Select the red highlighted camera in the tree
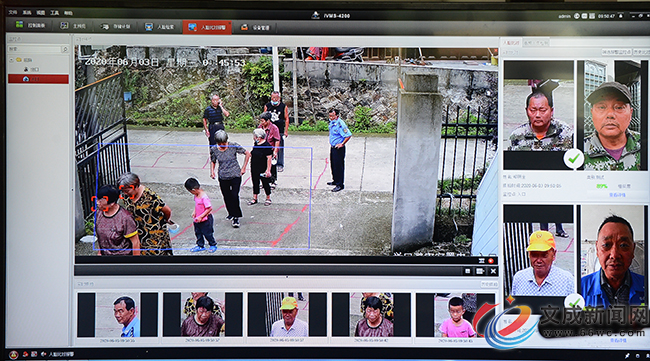This screenshot has width=650, height=361. [38, 79]
